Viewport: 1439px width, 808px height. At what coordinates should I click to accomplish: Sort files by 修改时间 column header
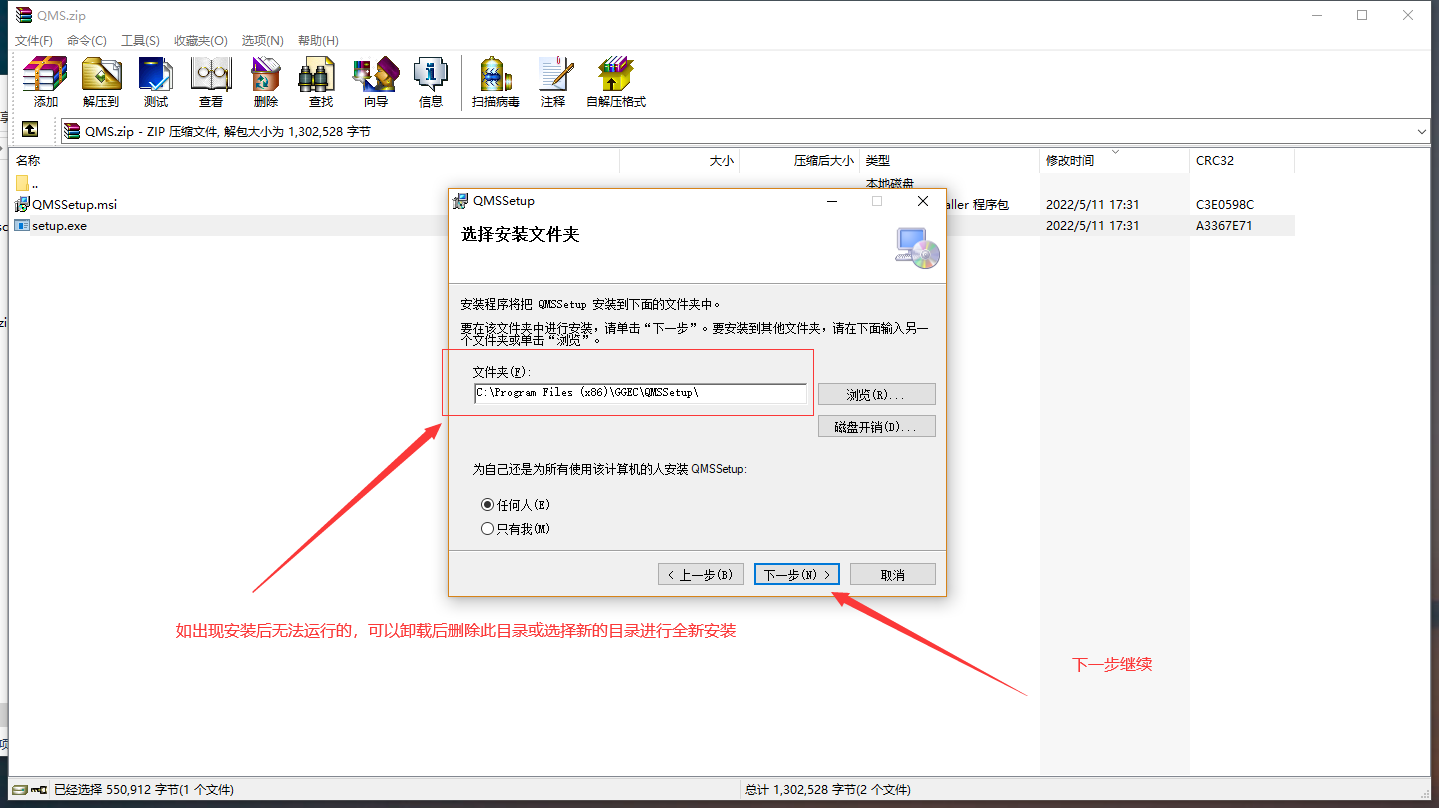1070,160
